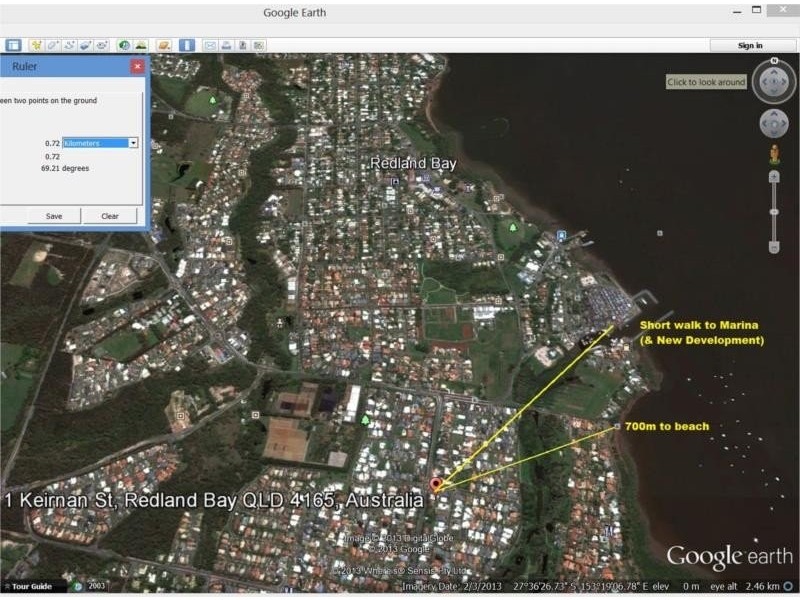Add a placemark with the pin tool

click(36, 45)
